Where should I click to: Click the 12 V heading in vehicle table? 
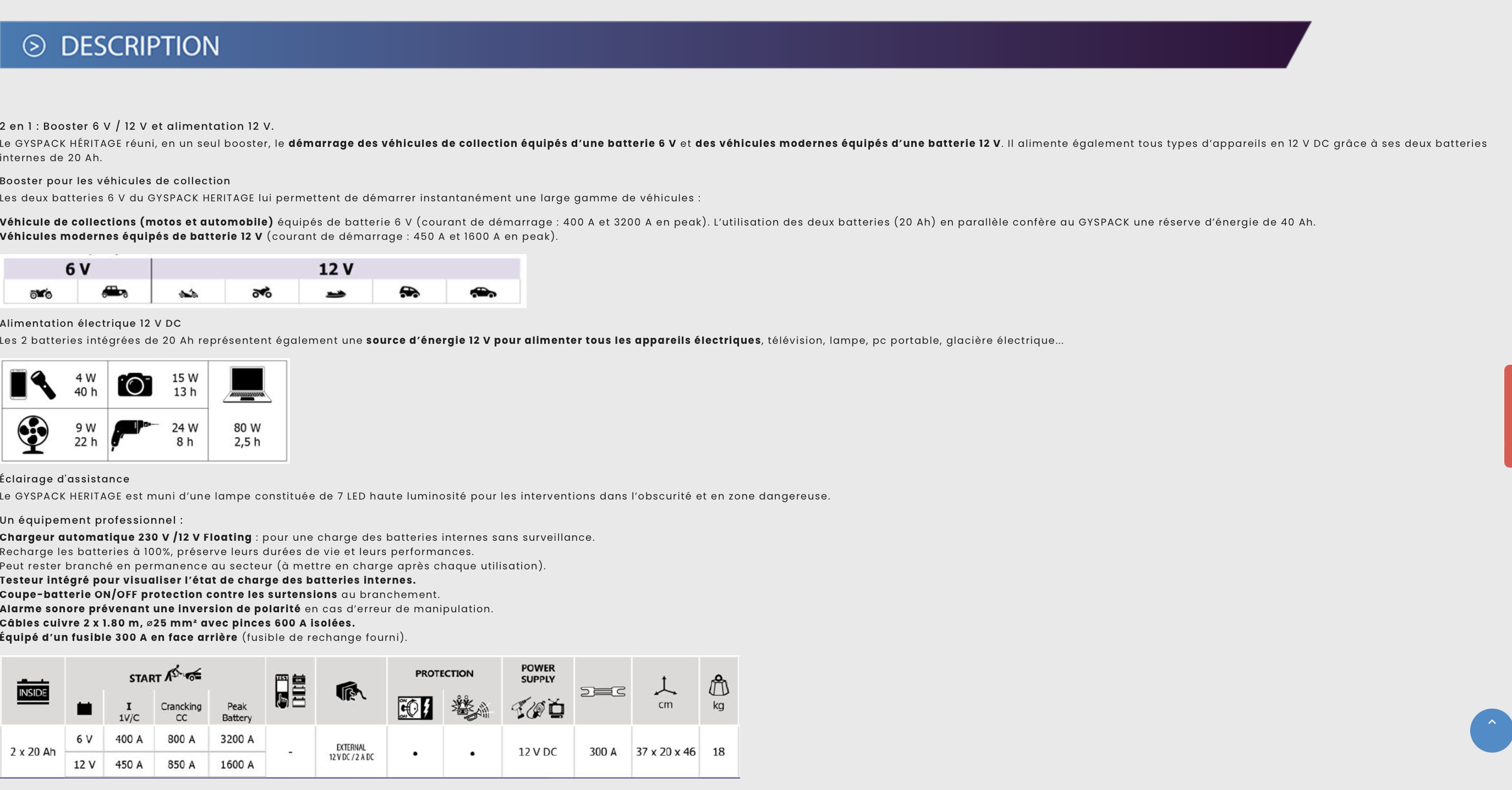click(x=336, y=270)
